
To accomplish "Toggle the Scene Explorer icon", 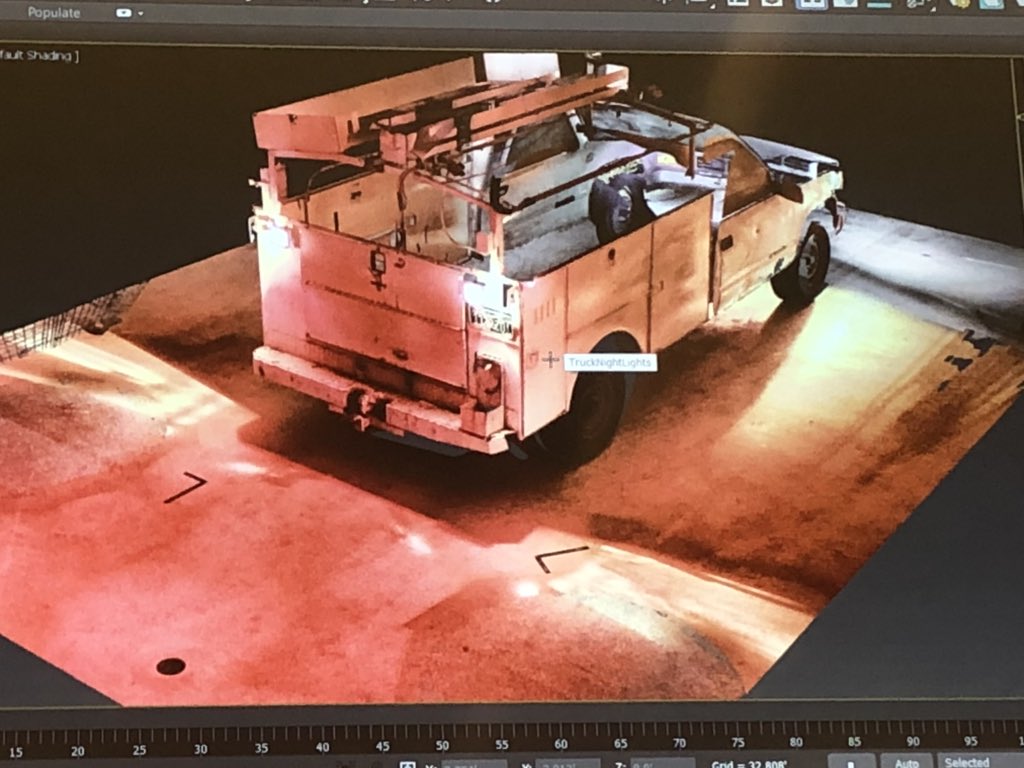I will tap(738, 3).
